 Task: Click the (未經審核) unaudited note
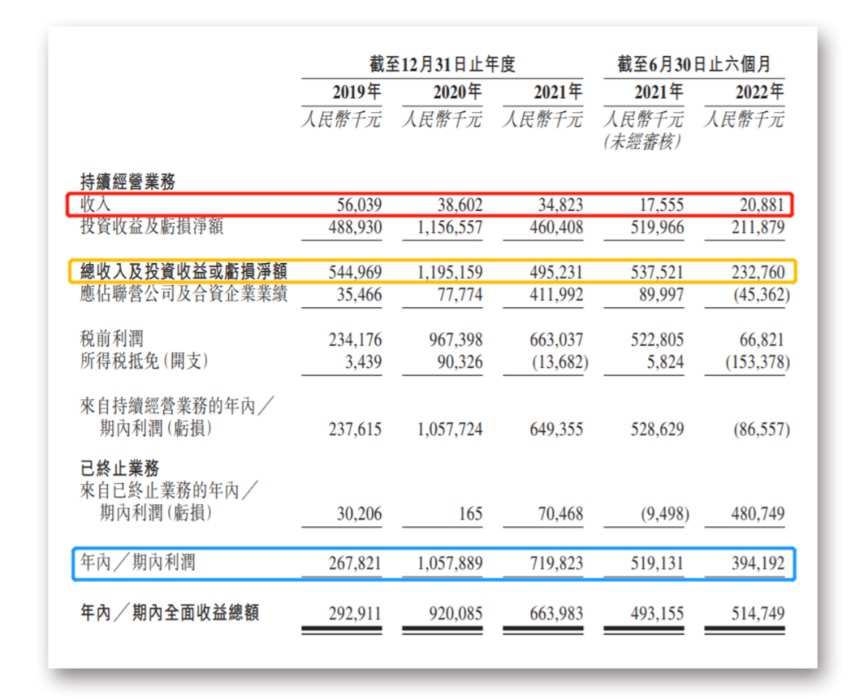pyautogui.click(x=642, y=143)
